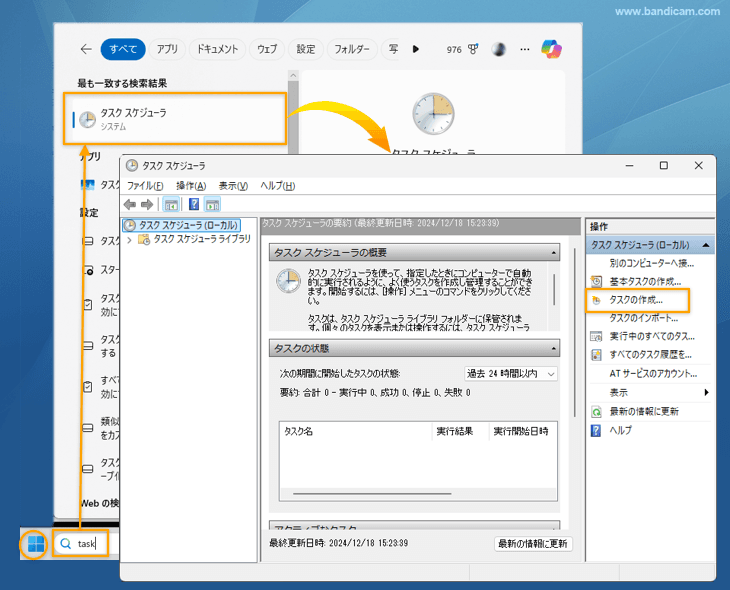Click the Windows Start button on taskbar
The height and width of the screenshot is (590, 730).
pos(35,543)
